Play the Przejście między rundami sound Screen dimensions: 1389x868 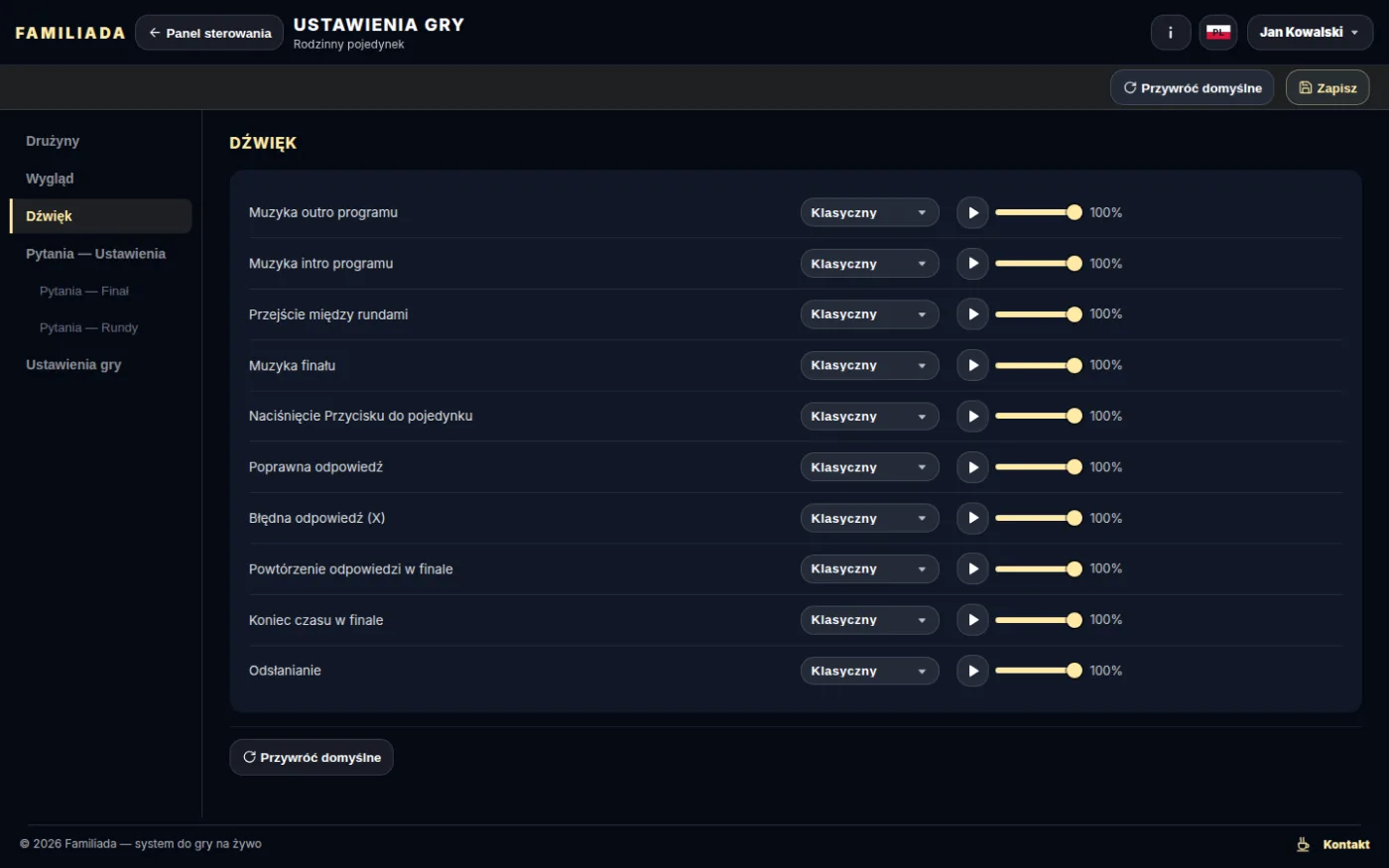[x=972, y=314]
